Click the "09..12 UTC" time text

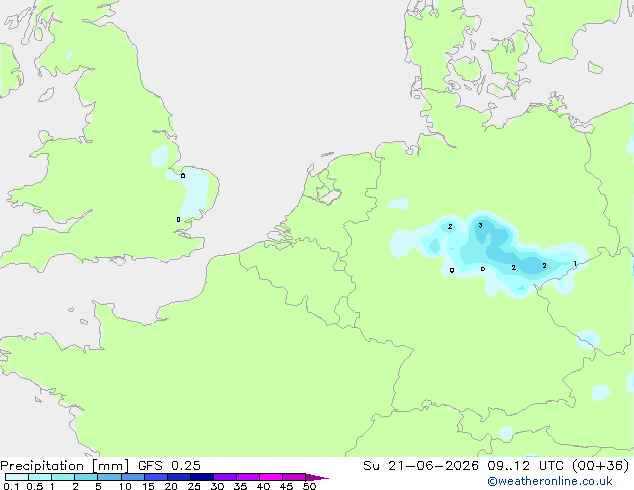[525, 466]
